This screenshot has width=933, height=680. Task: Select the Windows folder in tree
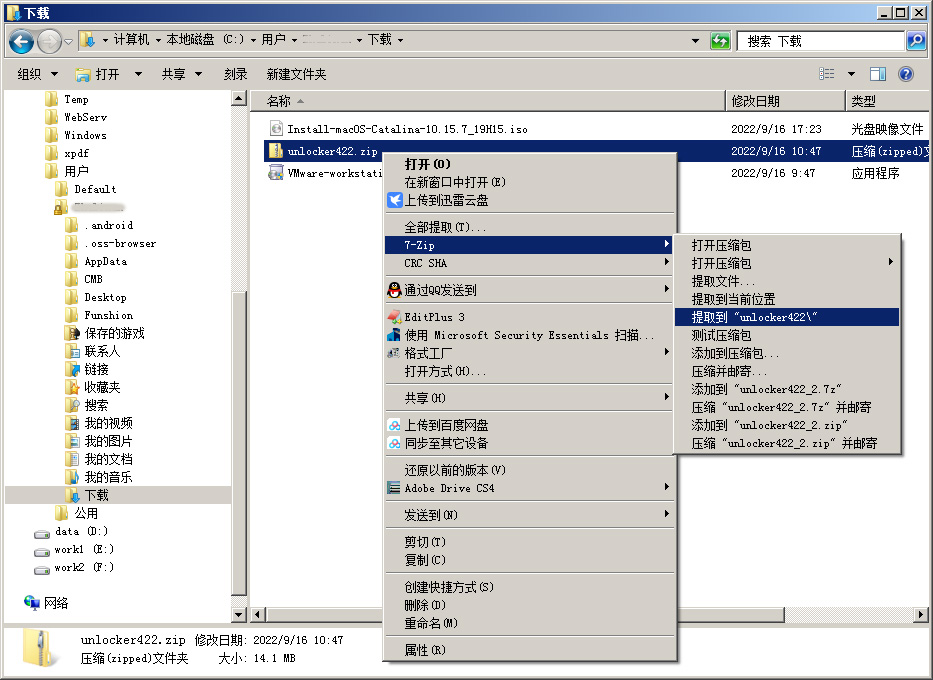pyautogui.click(x=85, y=135)
